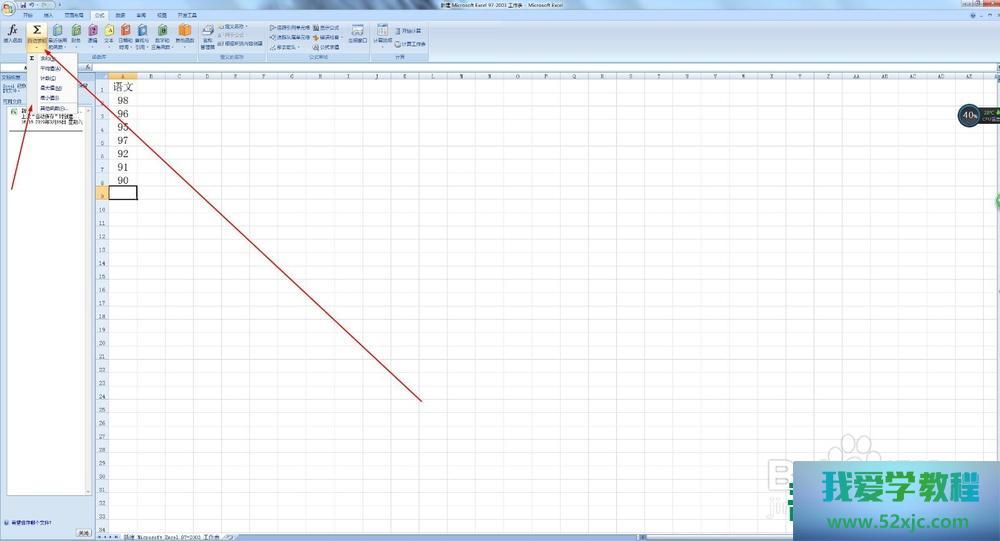Click the Office button at top-left
This screenshot has height=541, width=1000.
click(x=8, y=9)
